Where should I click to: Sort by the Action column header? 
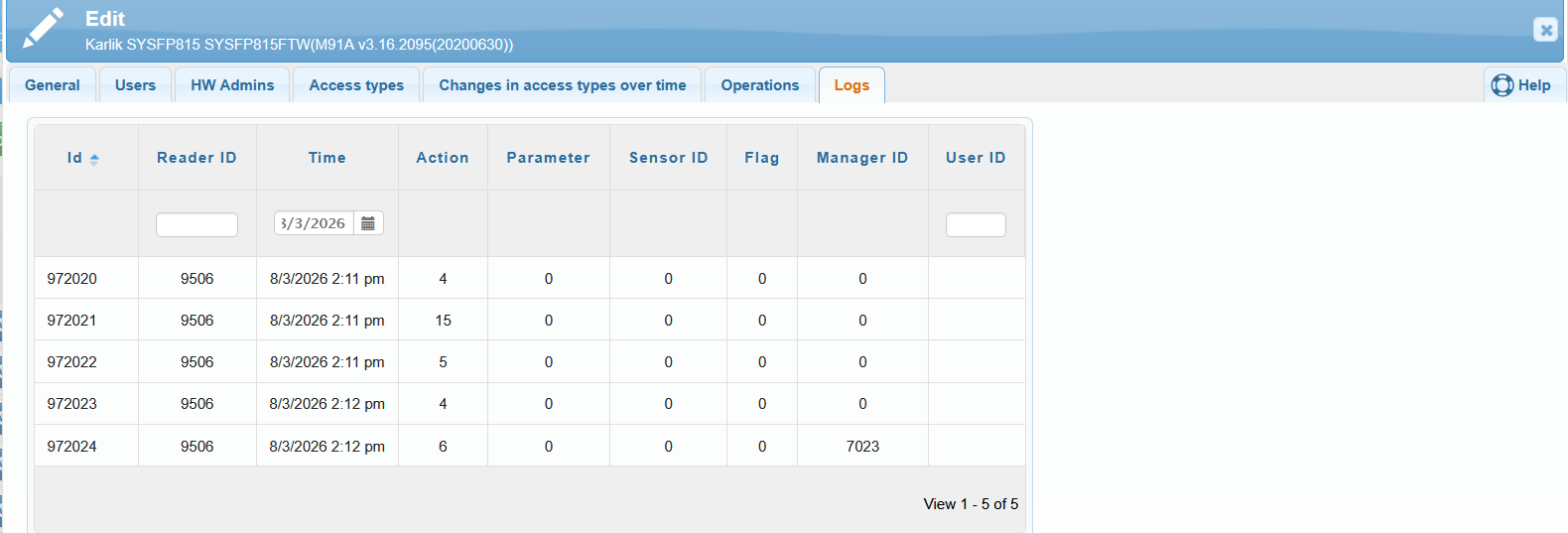pos(443,158)
